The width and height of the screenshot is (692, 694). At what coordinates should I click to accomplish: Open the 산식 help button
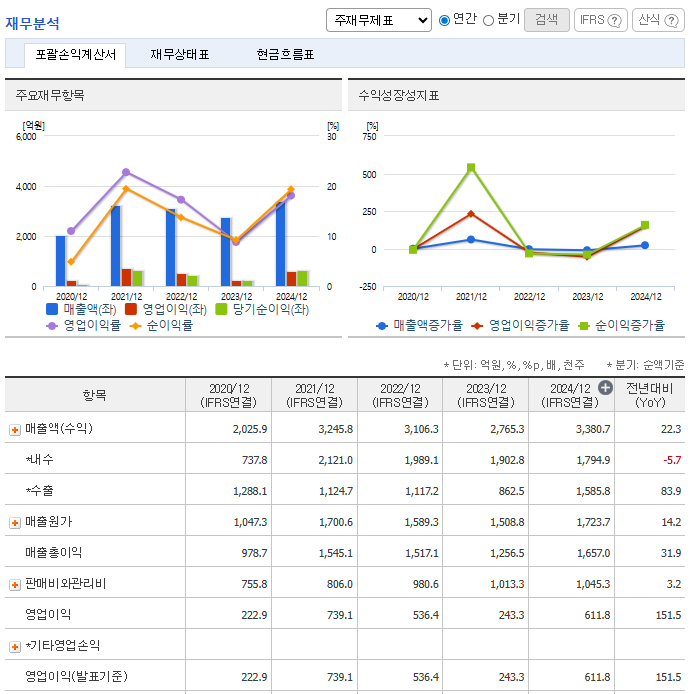658,20
